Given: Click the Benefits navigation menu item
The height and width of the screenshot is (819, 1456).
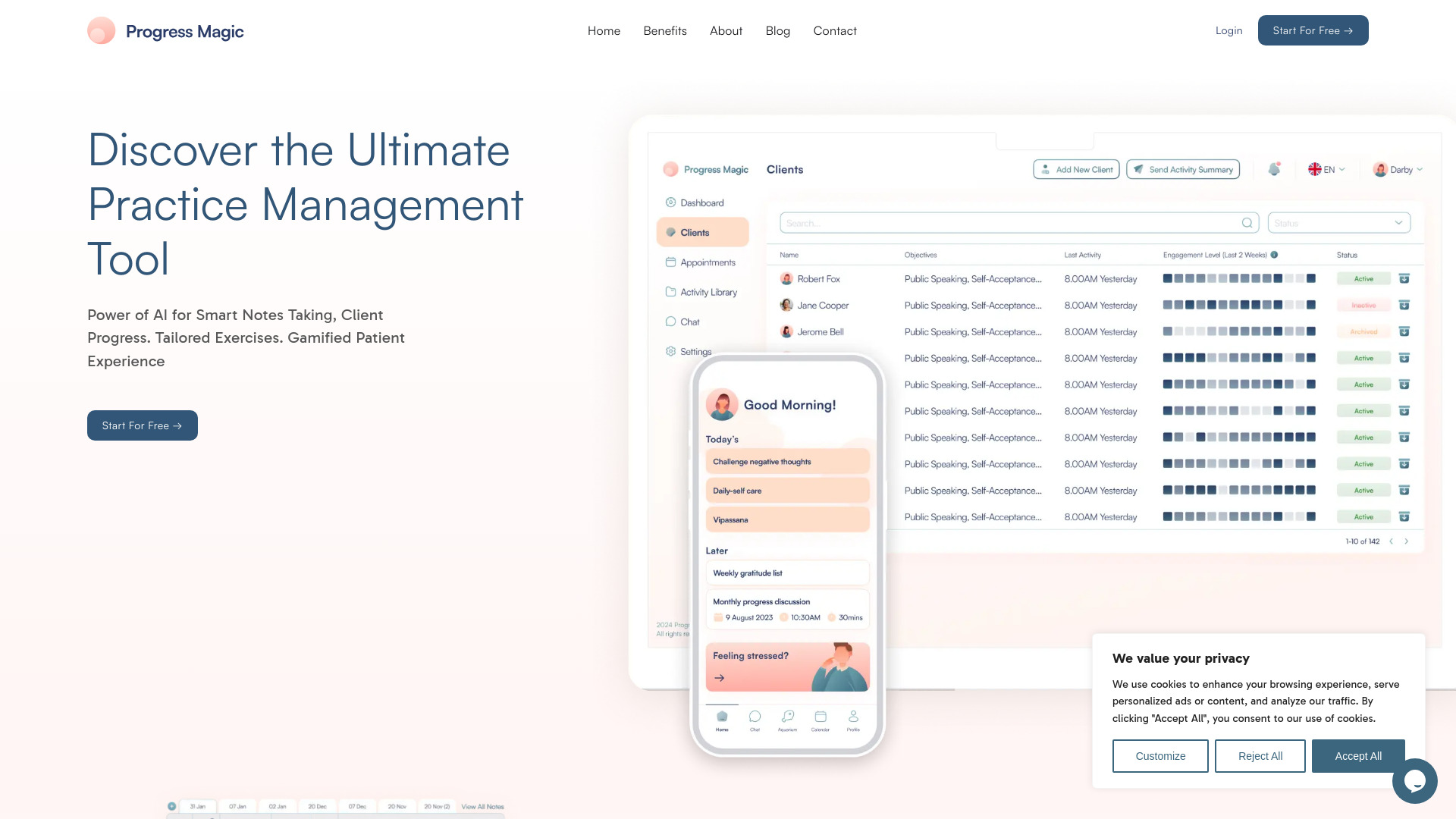Looking at the screenshot, I should pyautogui.click(x=664, y=30).
